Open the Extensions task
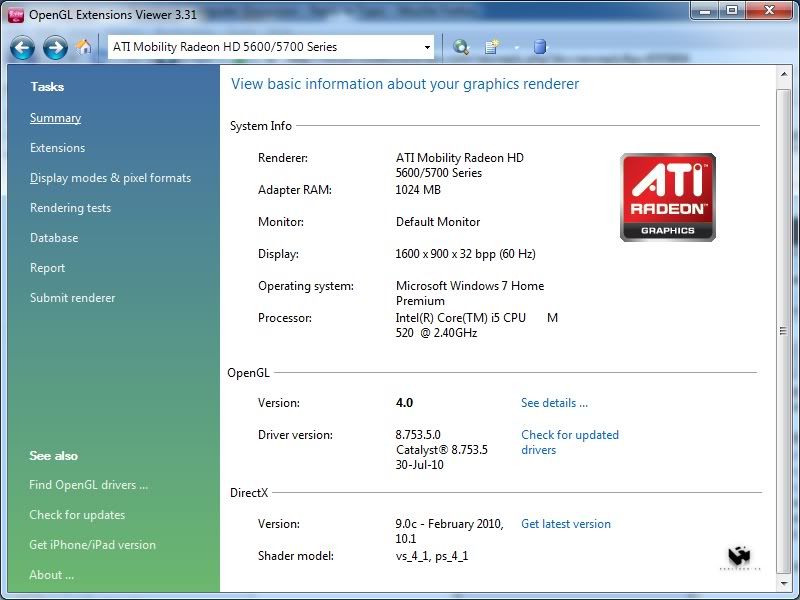Image resolution: width=800 pixels, height=600 pixels. point(57,148)
